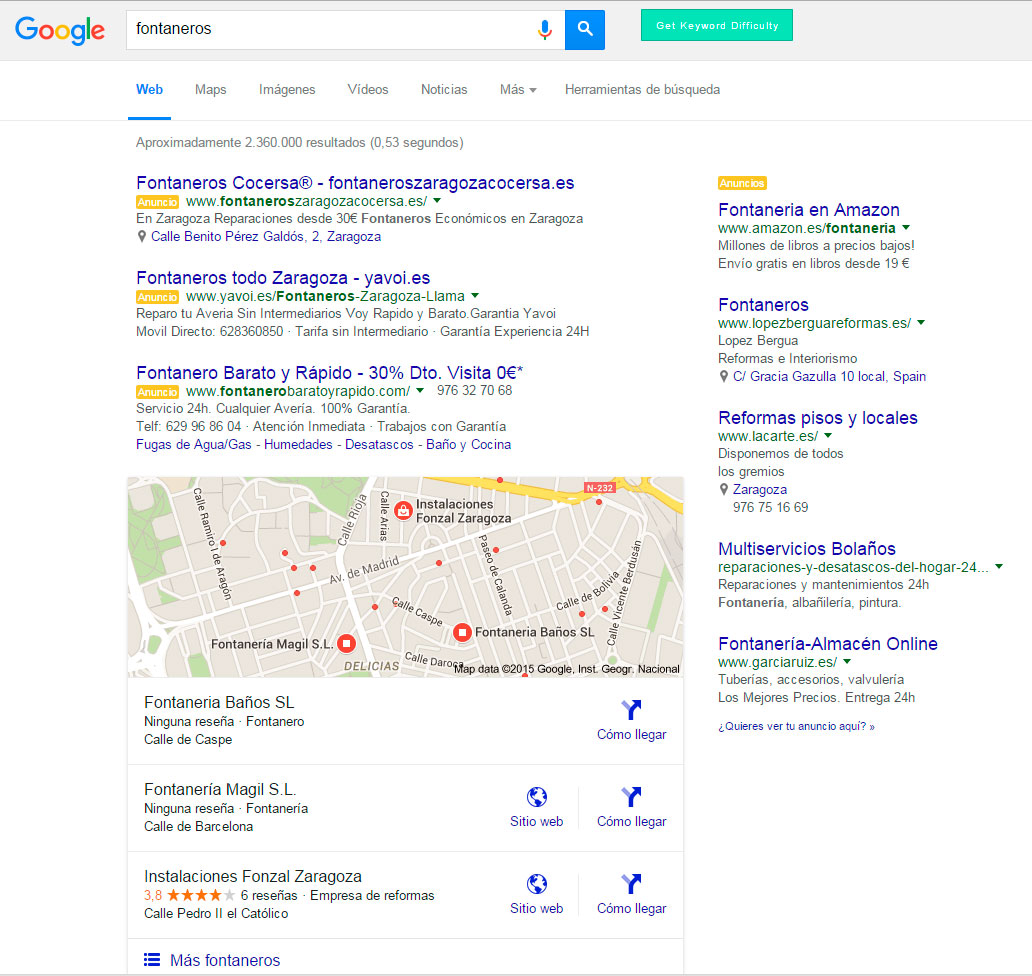Click ¿Quieres ver tu anuncio aquí? link

pos(796,727)
